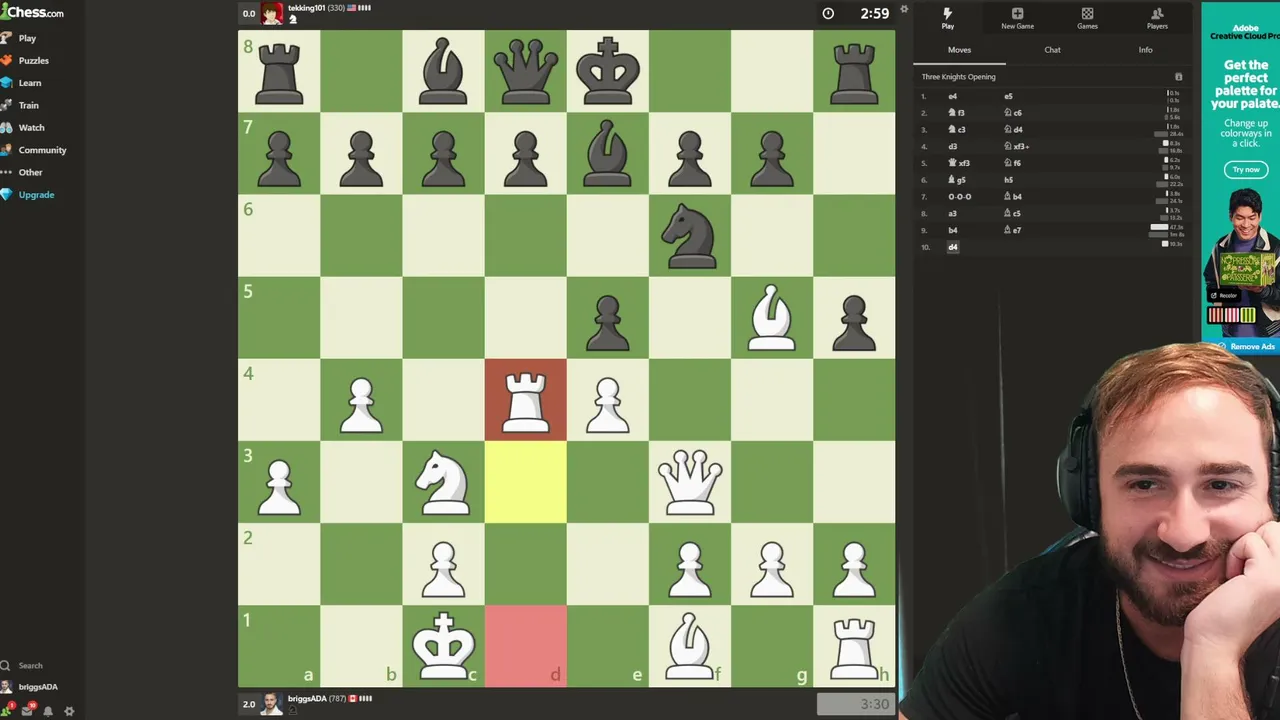Jump to Black's move 8... Bc5

pos(1013,213)
